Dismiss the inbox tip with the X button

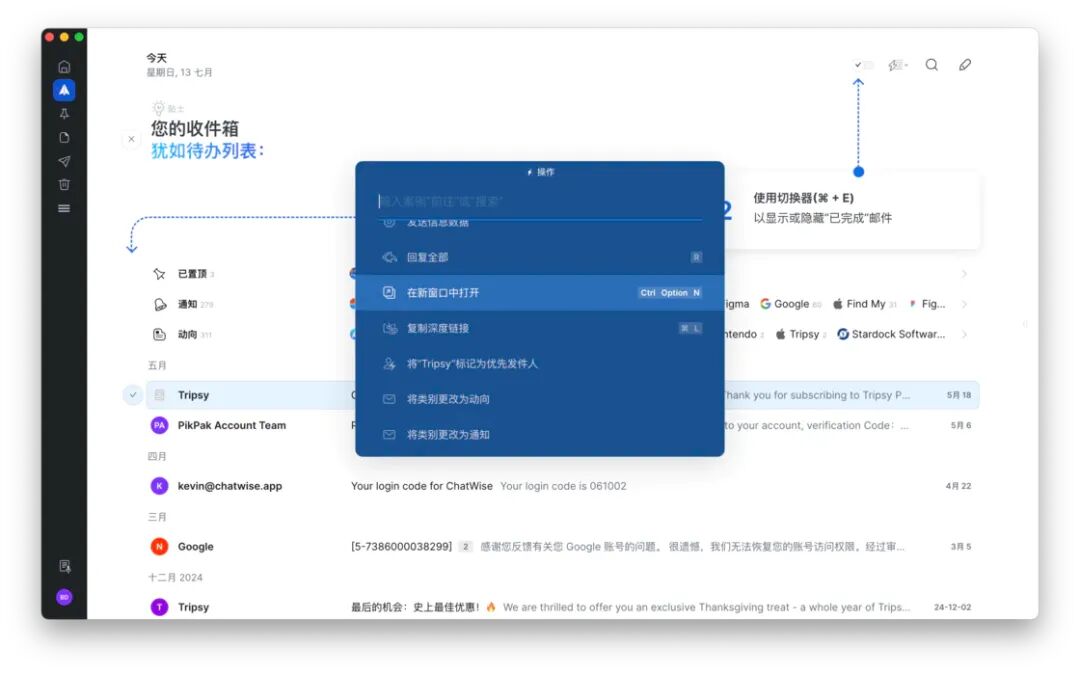[132, 139]
